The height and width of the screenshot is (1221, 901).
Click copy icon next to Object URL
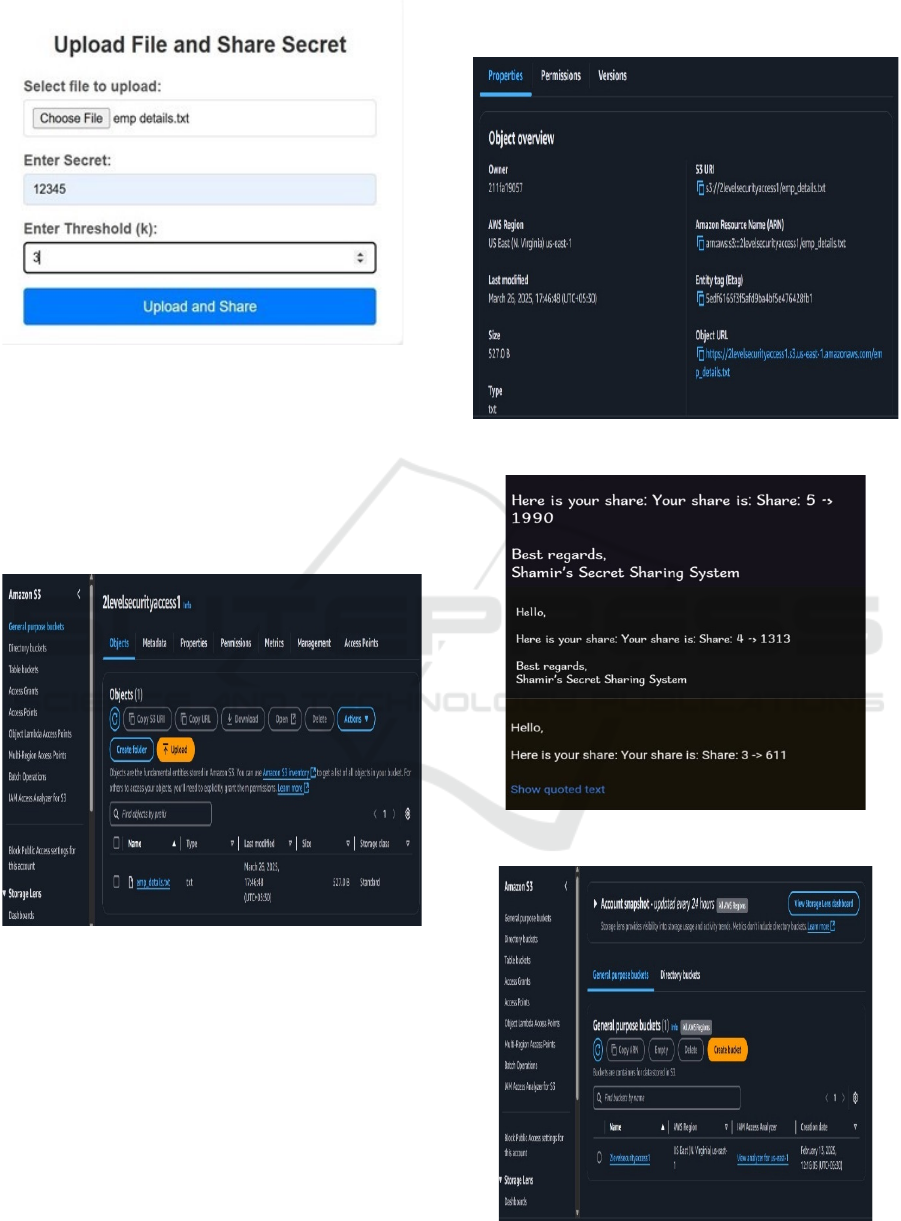click(x=701, y=353)
